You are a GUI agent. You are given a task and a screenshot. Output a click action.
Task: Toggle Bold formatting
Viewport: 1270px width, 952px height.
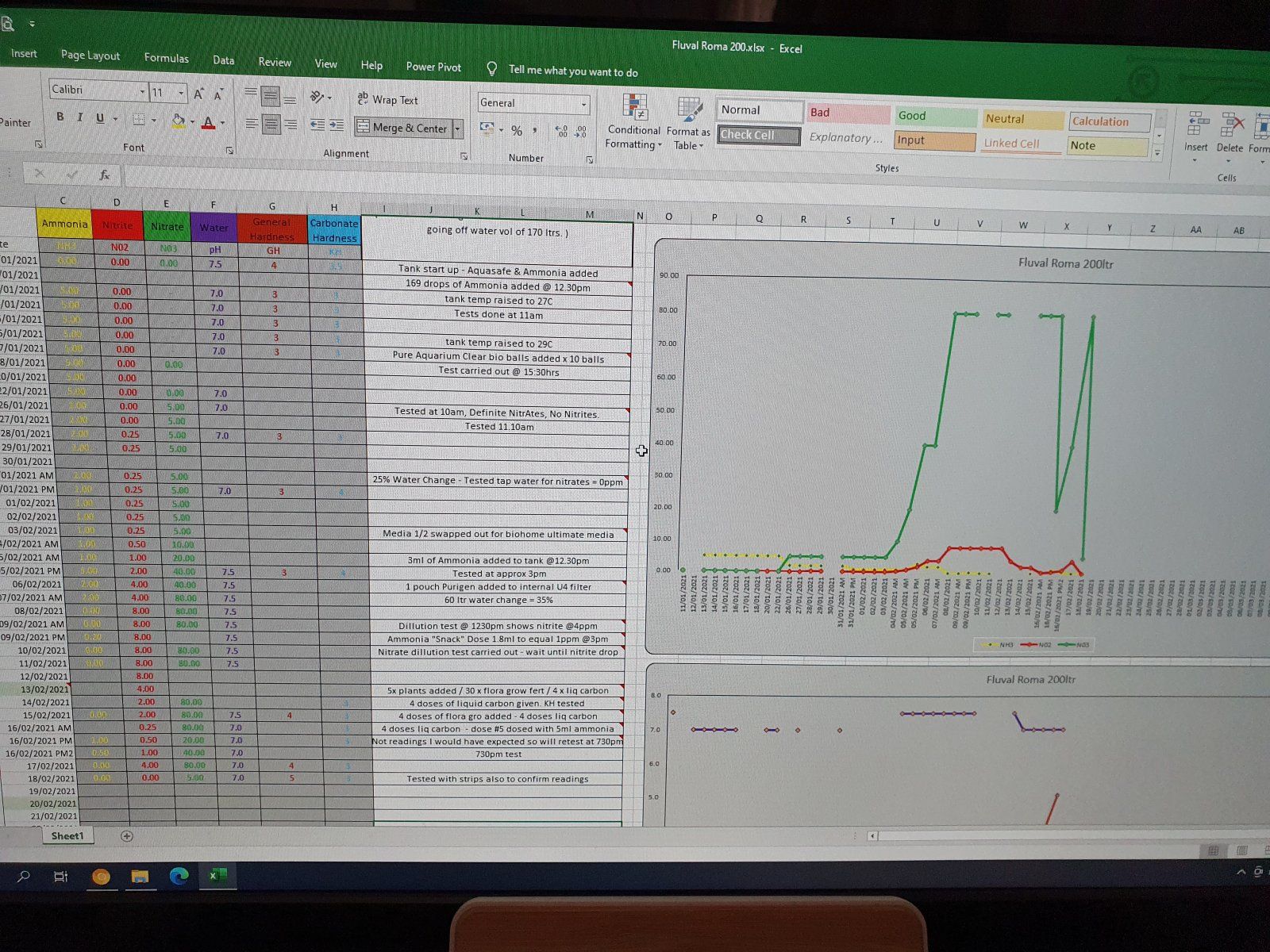(60, 117)
